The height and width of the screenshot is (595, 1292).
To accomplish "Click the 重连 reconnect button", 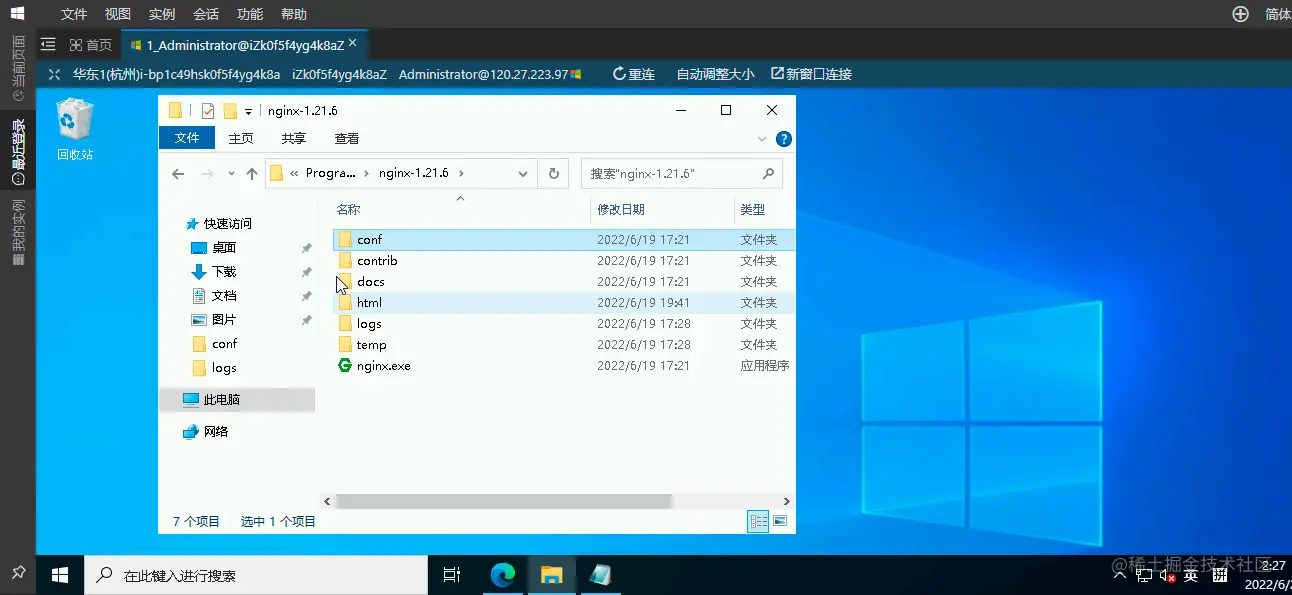I will tap(634, 74).
